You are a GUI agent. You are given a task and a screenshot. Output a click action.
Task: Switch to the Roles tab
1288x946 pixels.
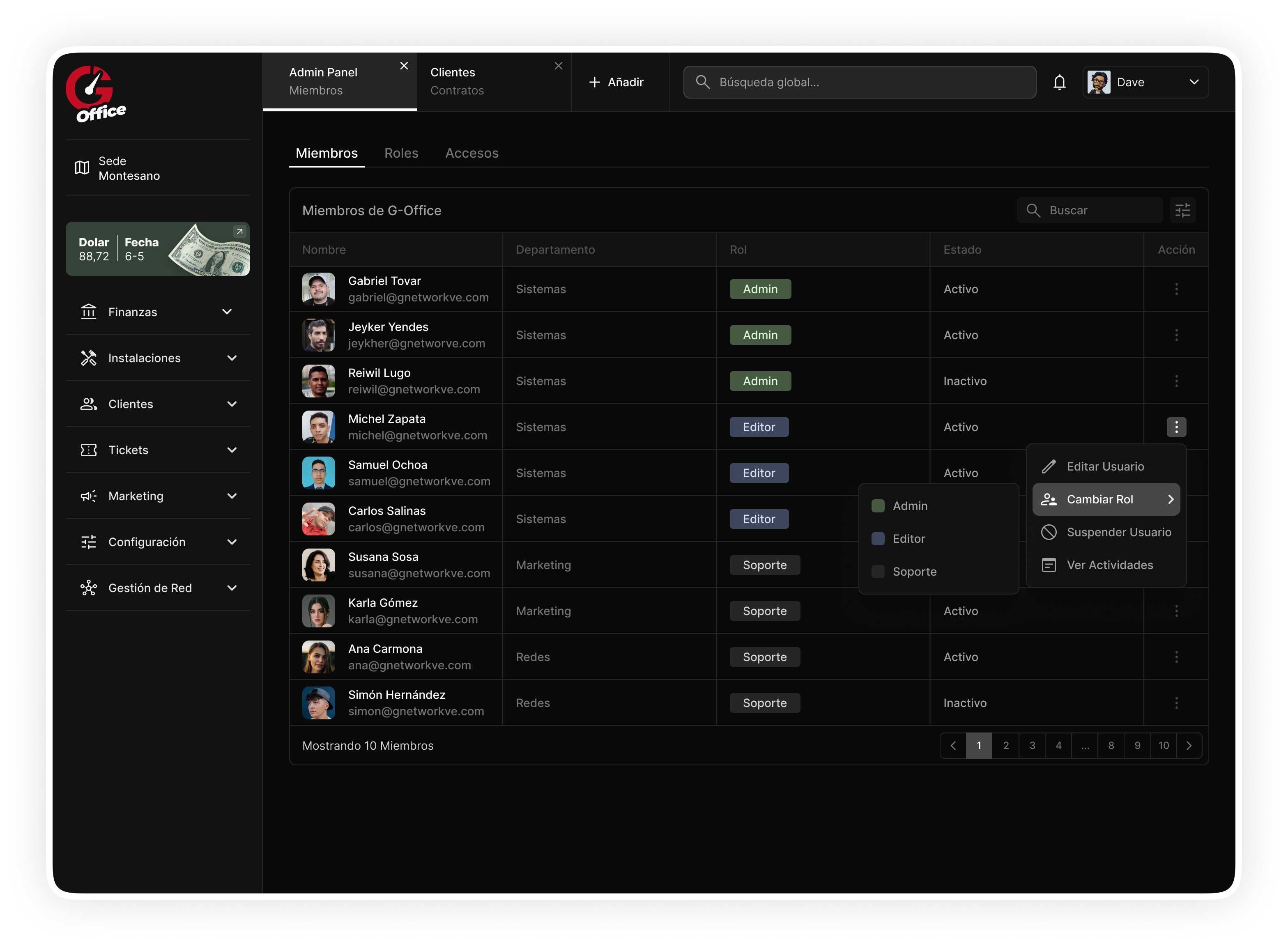(401, 153)
